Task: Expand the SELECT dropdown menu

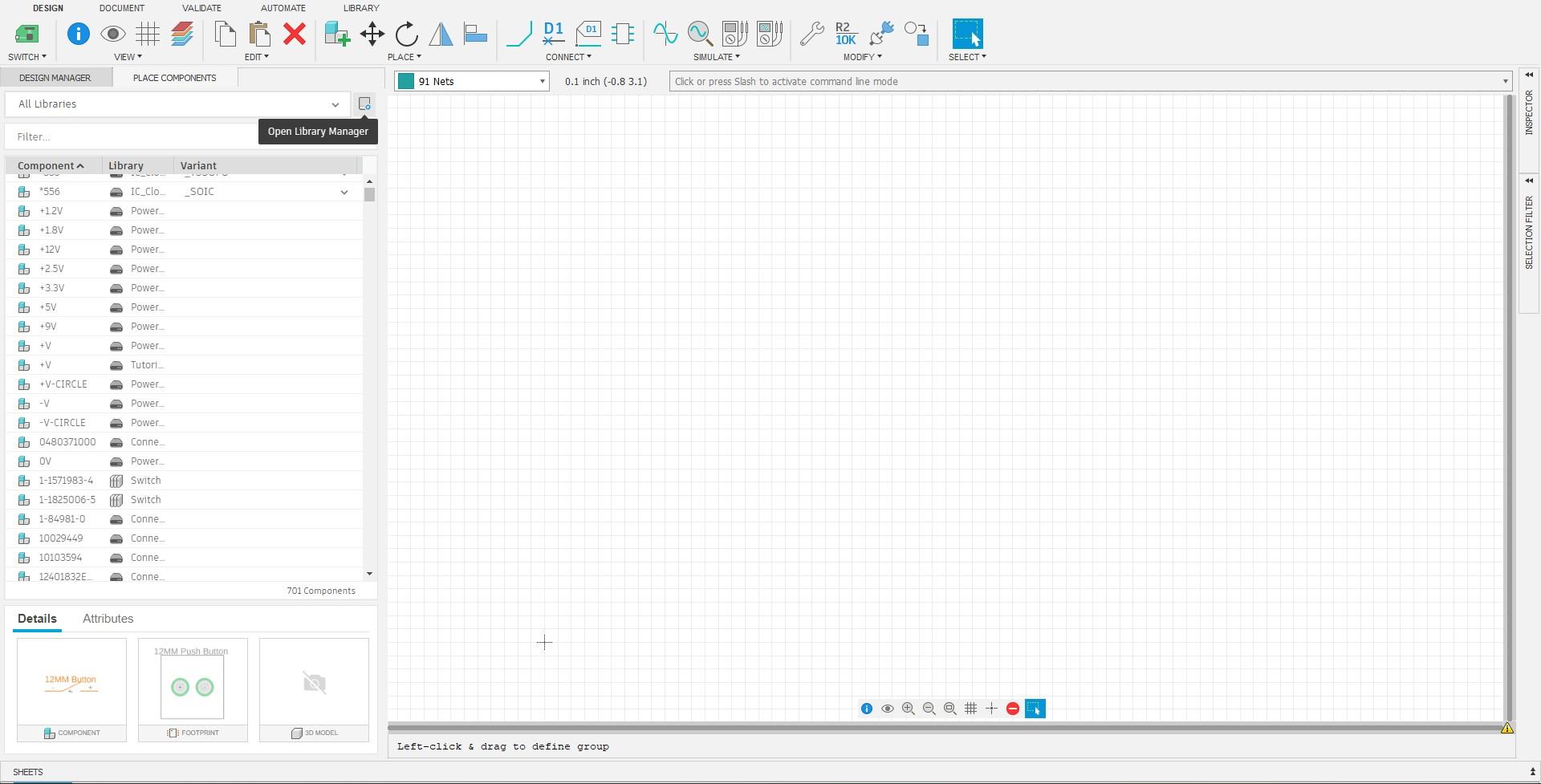Action: [967, 57]
